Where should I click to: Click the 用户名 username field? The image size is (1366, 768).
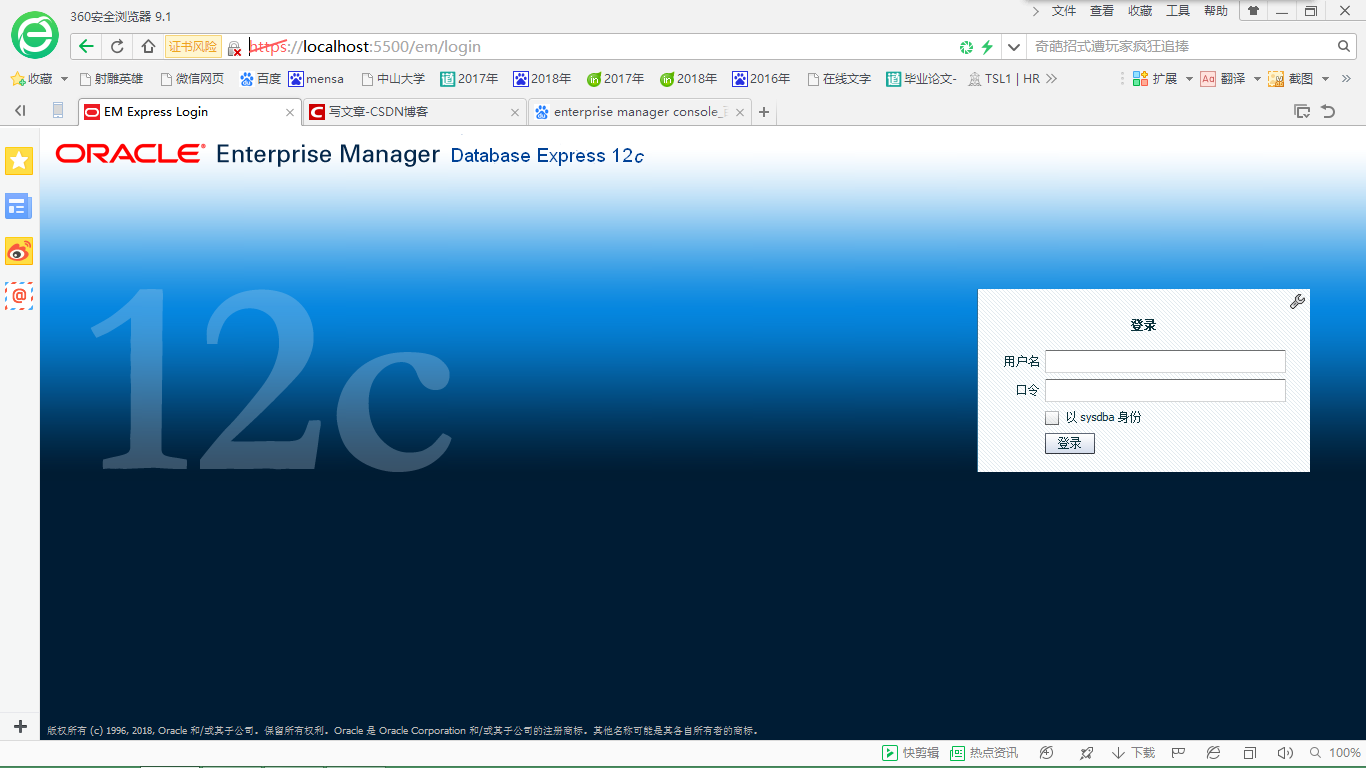[x=1165, y=361]
